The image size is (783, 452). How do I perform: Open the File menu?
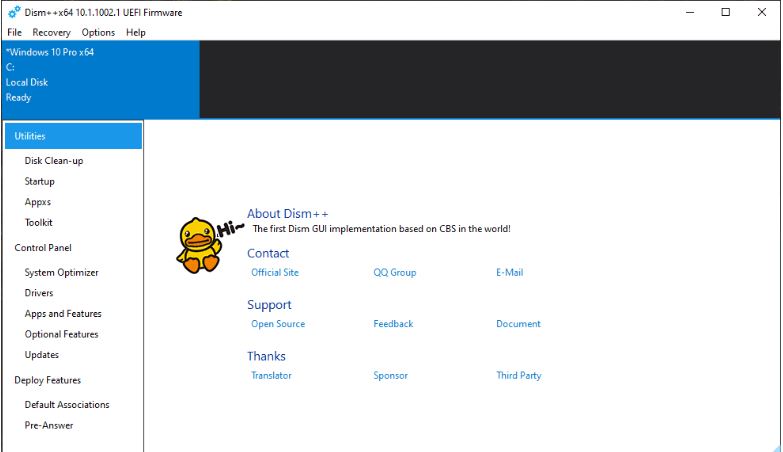pos(14,32)
